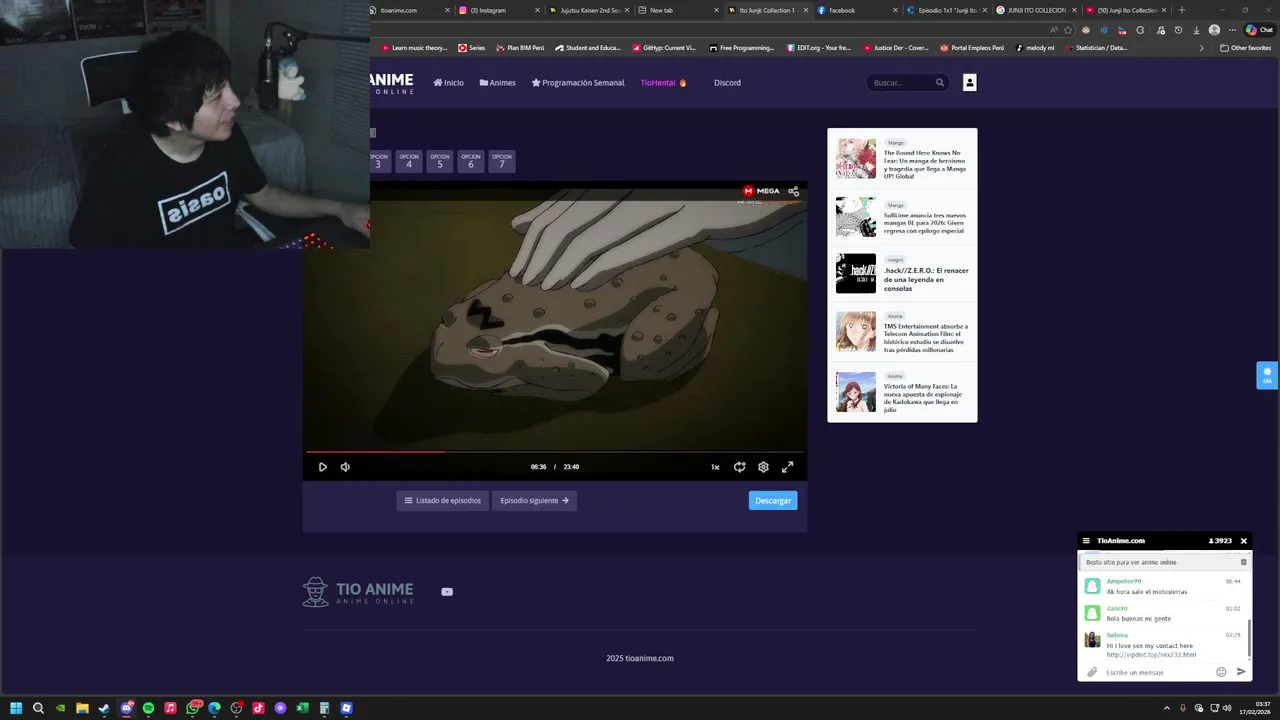Screen dimensions: 1280x720
Task: Select video server Opción 4
Action: point(409,161)
